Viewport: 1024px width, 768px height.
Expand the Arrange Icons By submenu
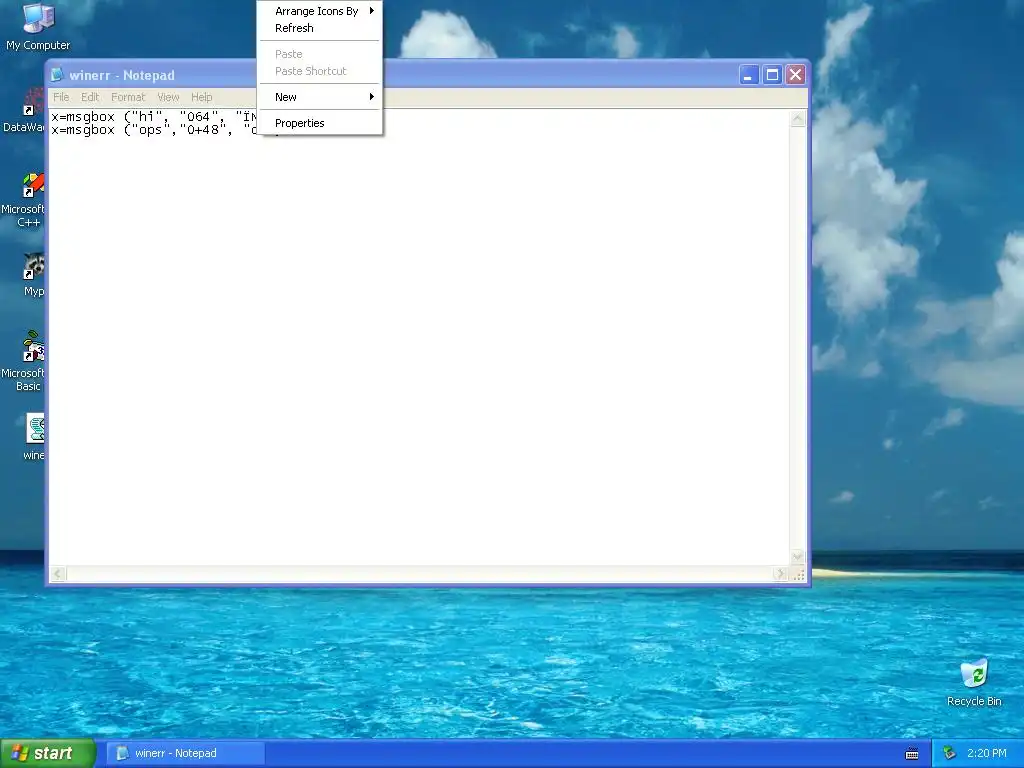pos(320,11)
